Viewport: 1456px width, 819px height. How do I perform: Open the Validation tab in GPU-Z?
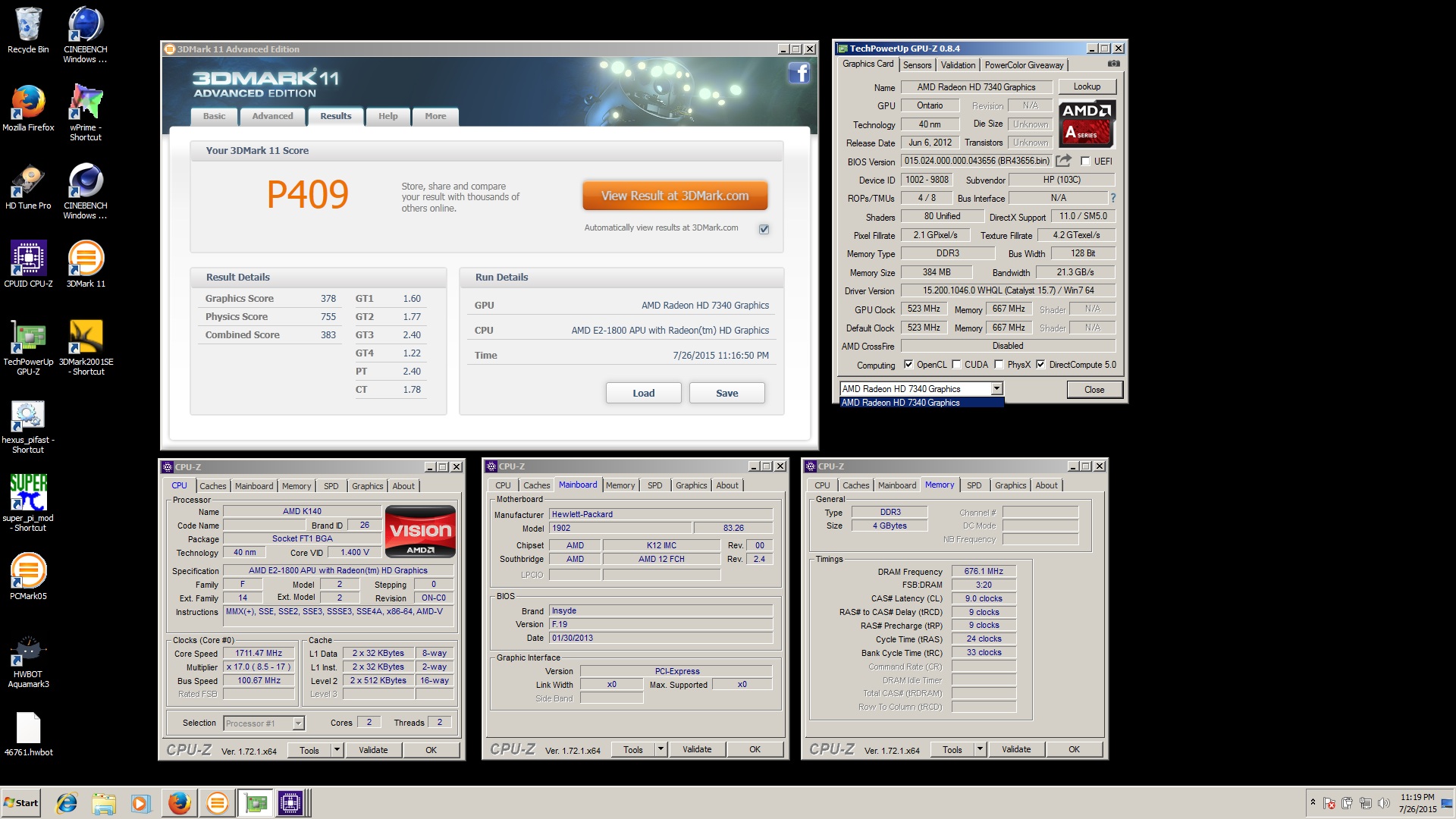(958, 65)
